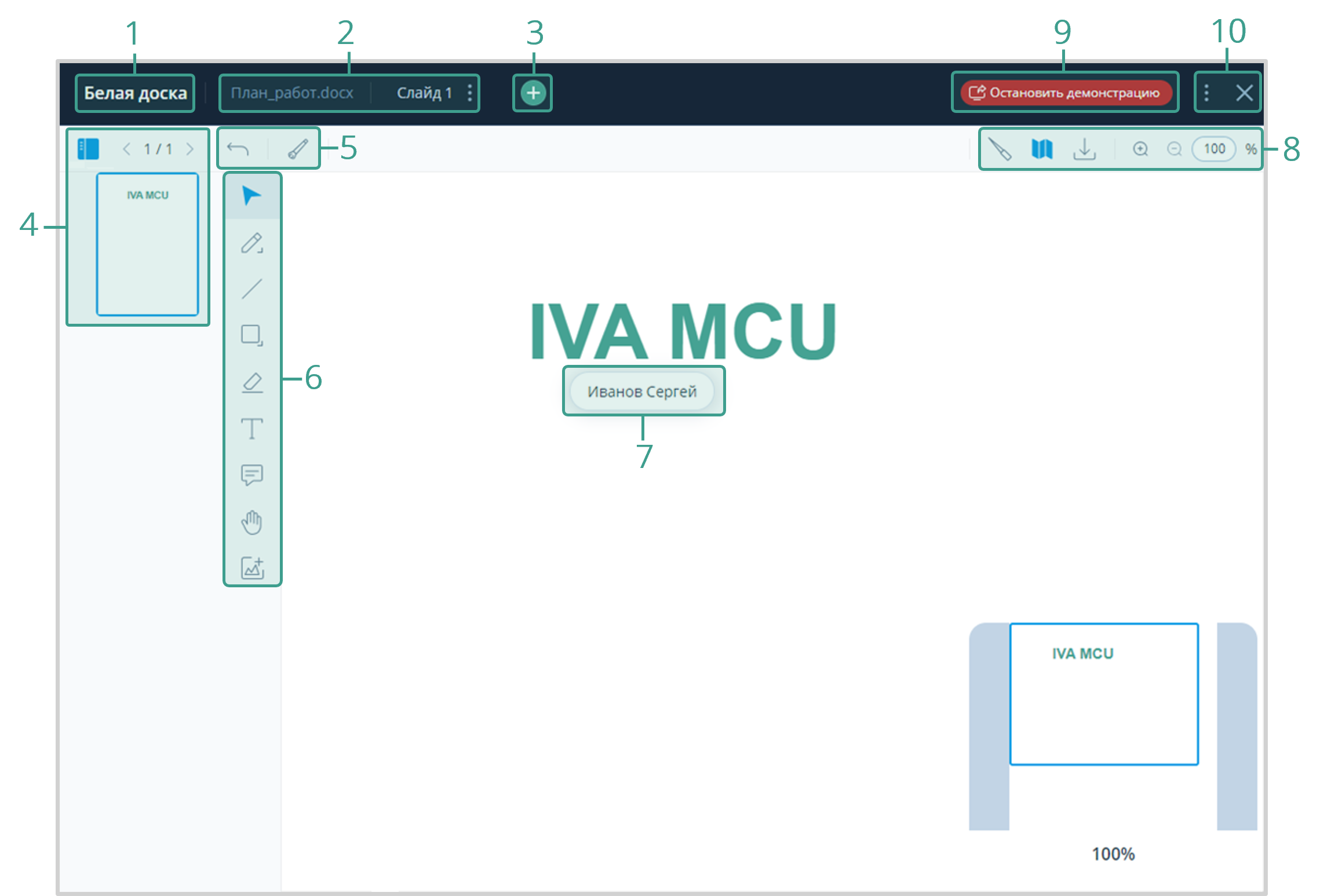Image resolution: width=1320 pixels, height=896 pixels.
Task: Select the pencil drawing tool
Action: pos(251,243)
